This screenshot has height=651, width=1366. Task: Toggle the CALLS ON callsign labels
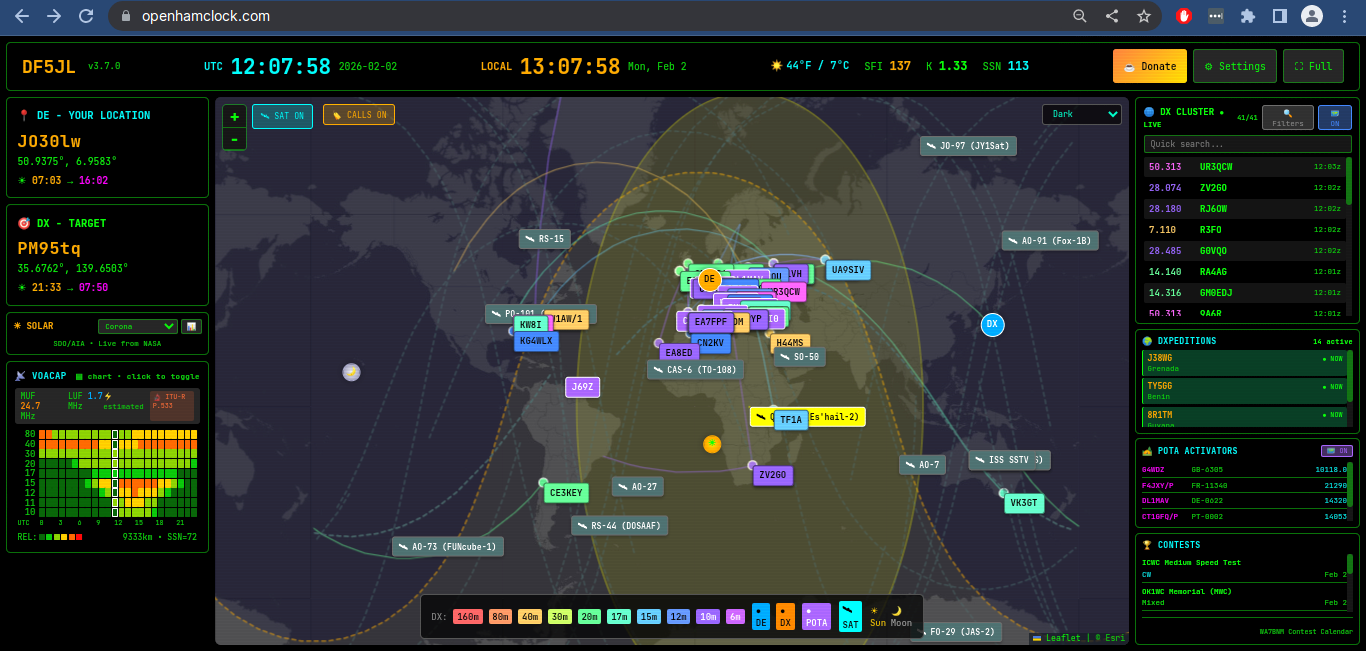359,115
